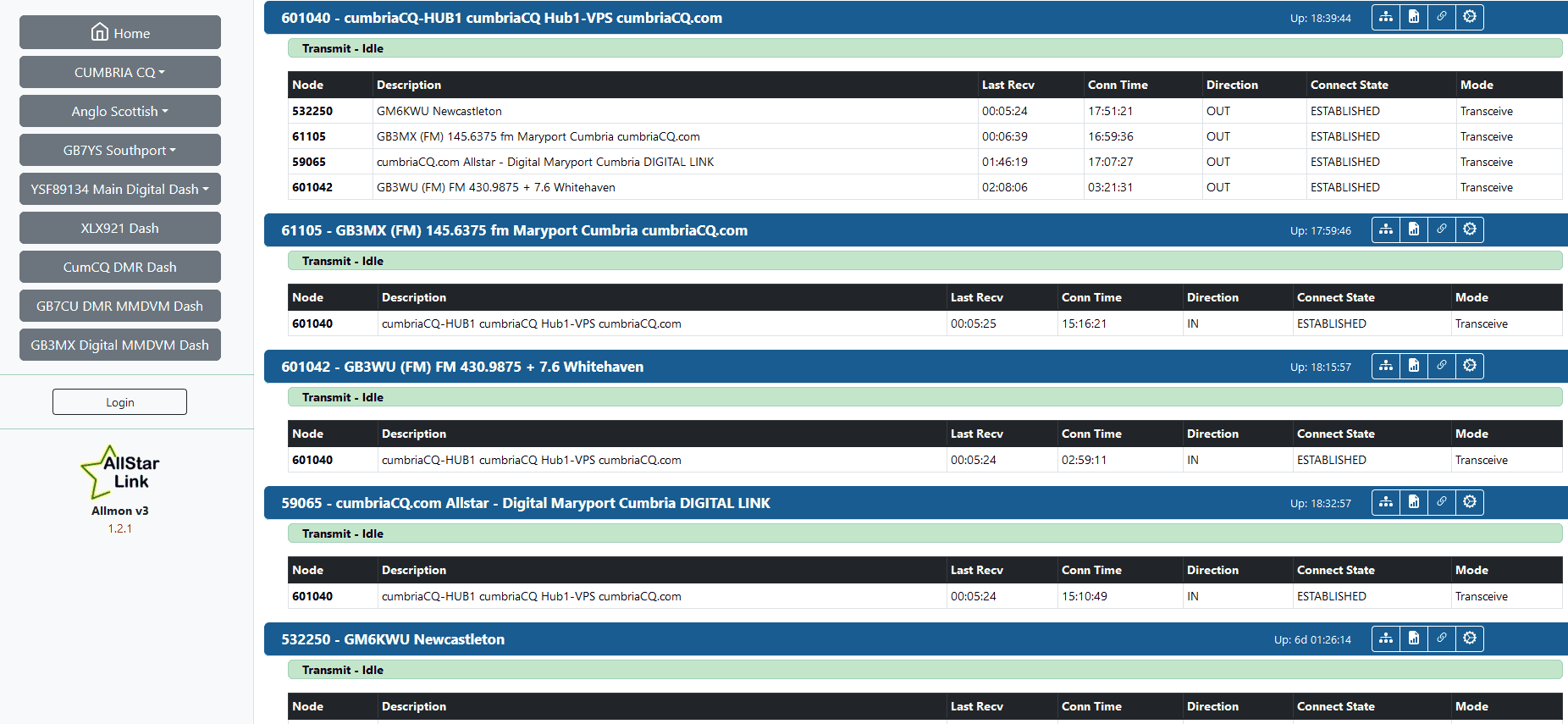Open YSF89134 Main Digital Dash dropdown
Viewport: 1568px width, 724px height.
coord(119,190)
